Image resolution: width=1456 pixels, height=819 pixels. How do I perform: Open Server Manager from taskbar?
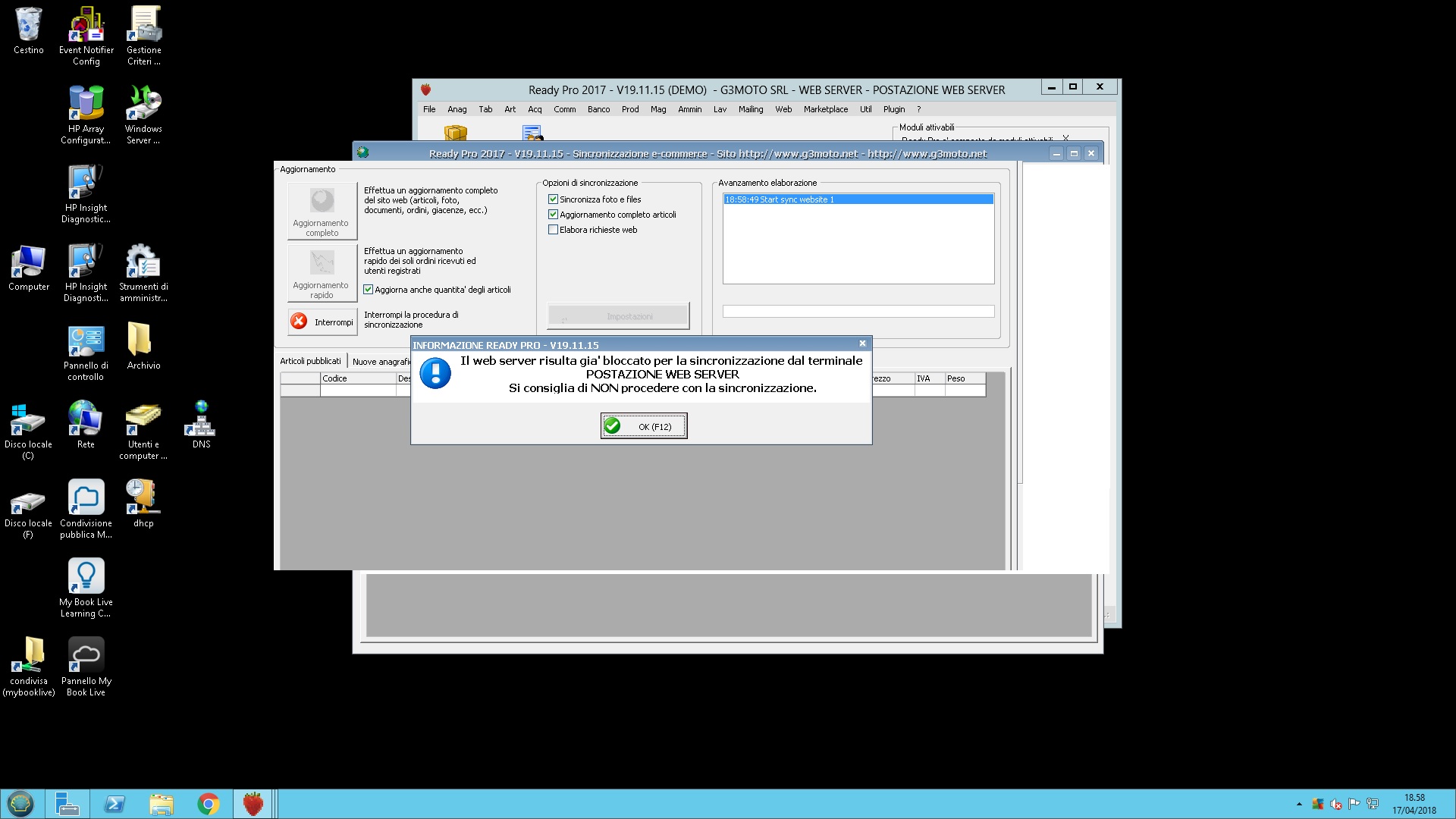click(67, 804)
